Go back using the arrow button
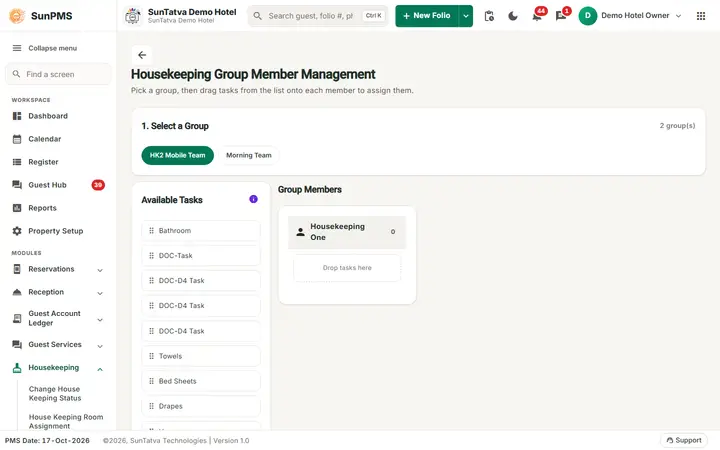Viewport: 720px width, 450px height. pyautogui.click(x=142, y=55)
